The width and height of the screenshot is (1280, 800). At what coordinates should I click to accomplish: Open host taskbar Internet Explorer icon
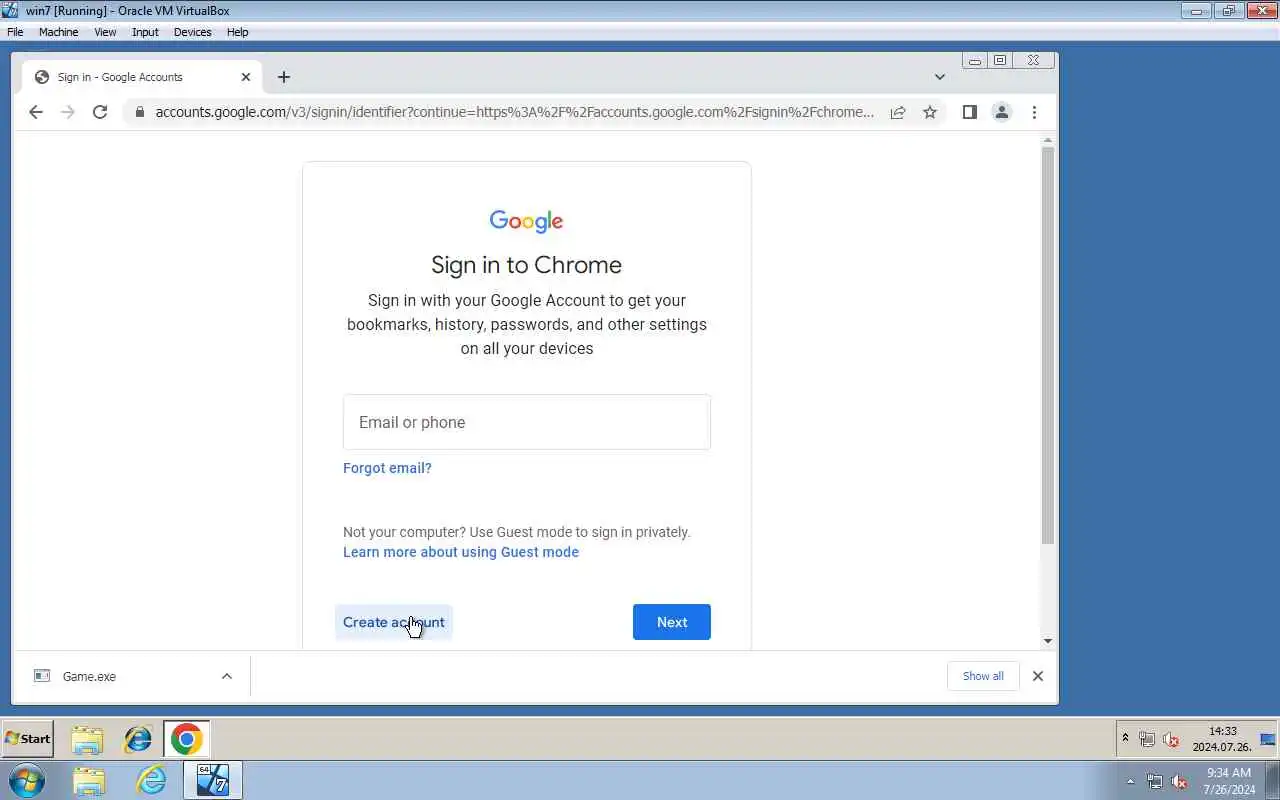click(152, 780)
